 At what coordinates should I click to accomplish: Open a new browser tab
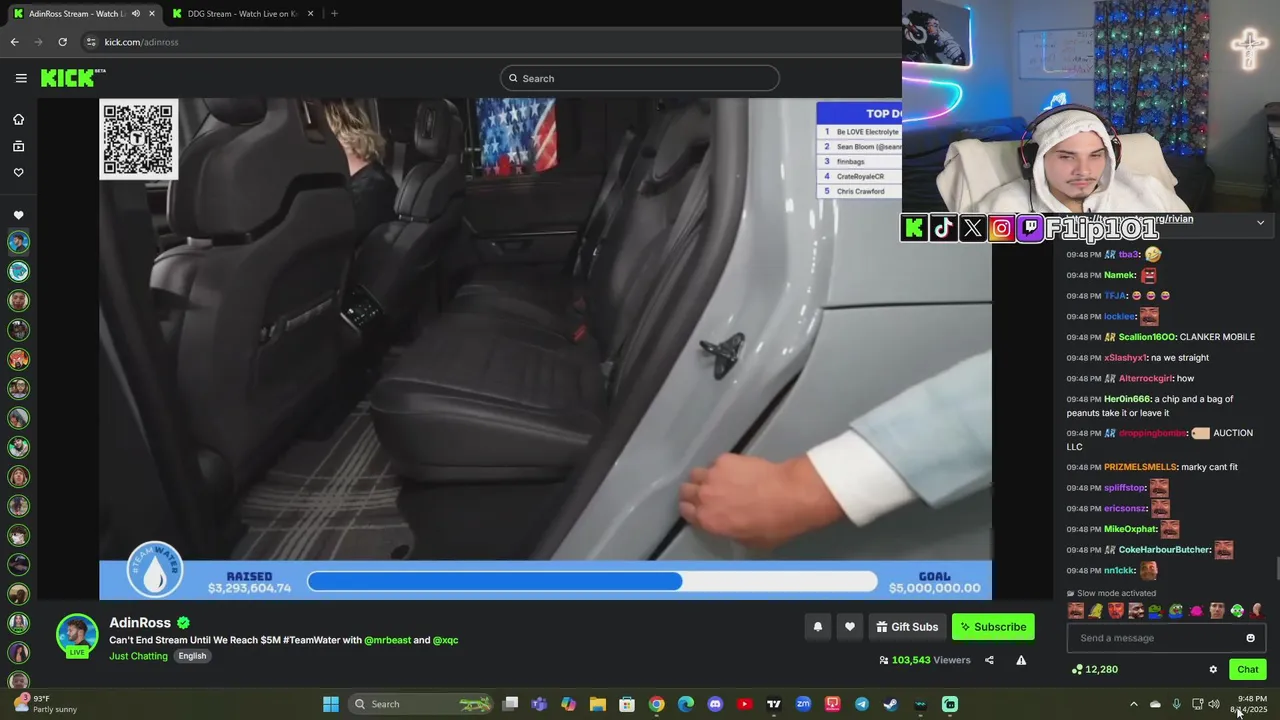[x=334, y=14]
